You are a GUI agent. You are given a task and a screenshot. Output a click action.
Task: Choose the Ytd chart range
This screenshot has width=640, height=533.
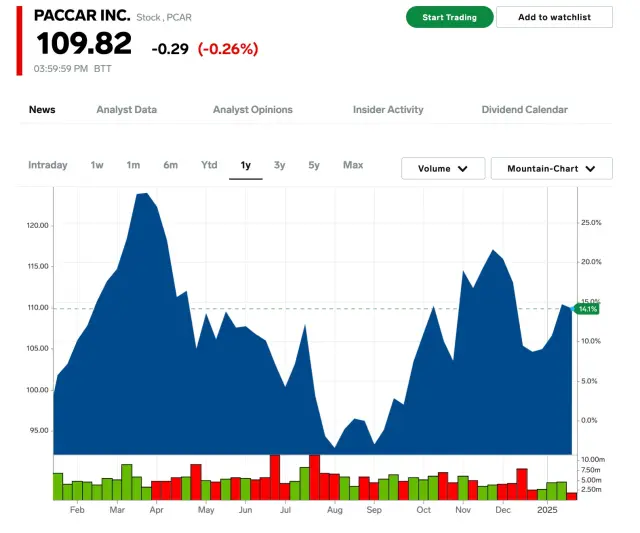click(x=209, y=165)
